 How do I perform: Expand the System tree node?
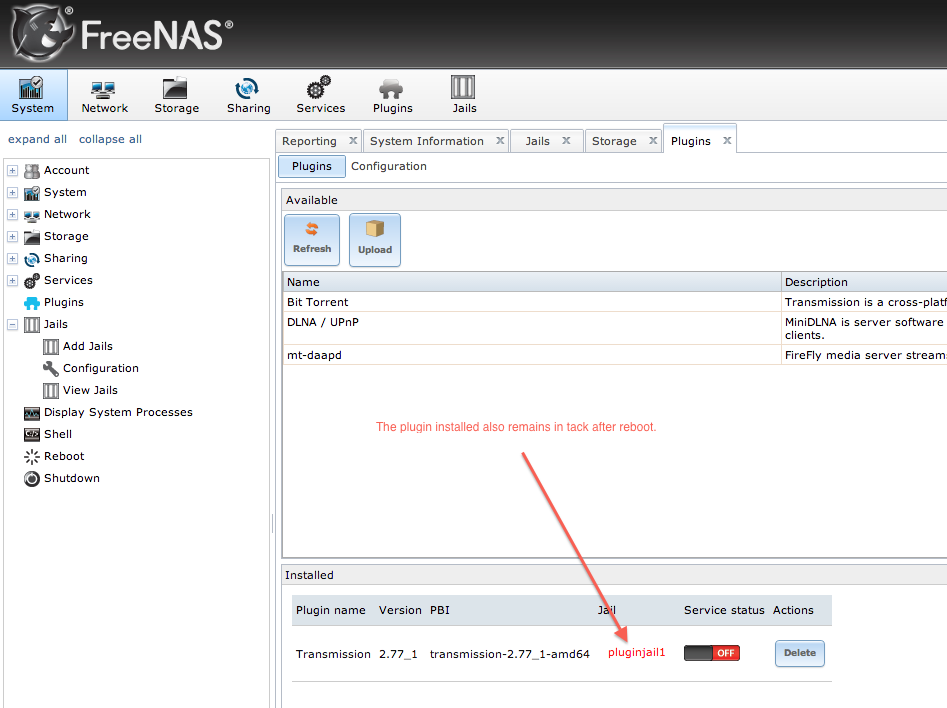(x=12, y=193)
